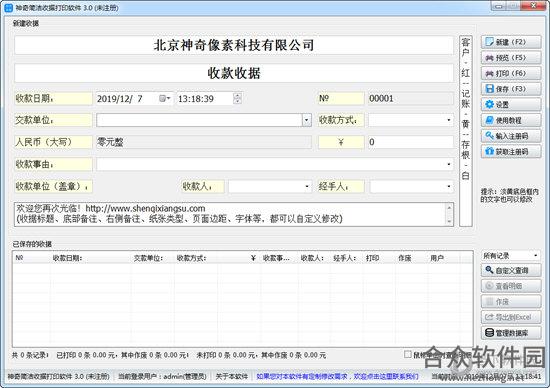Click the 人民币（大写） label
The image size is (550, 388).
(x=53, y=142)
